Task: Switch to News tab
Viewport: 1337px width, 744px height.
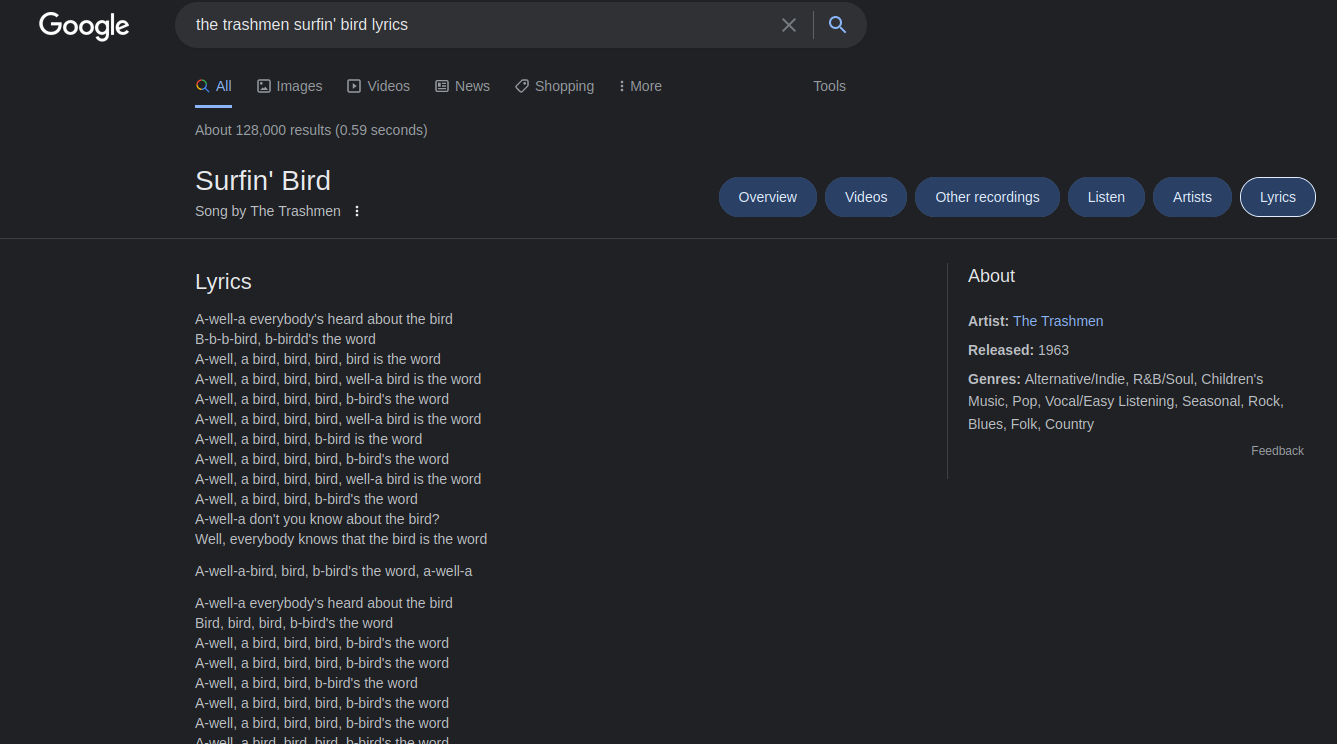Action: (463, 86)
